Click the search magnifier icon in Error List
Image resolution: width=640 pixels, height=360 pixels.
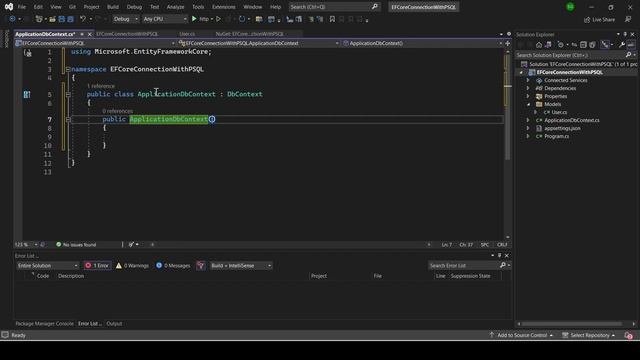pyautogui.click(x=503, y=265)
